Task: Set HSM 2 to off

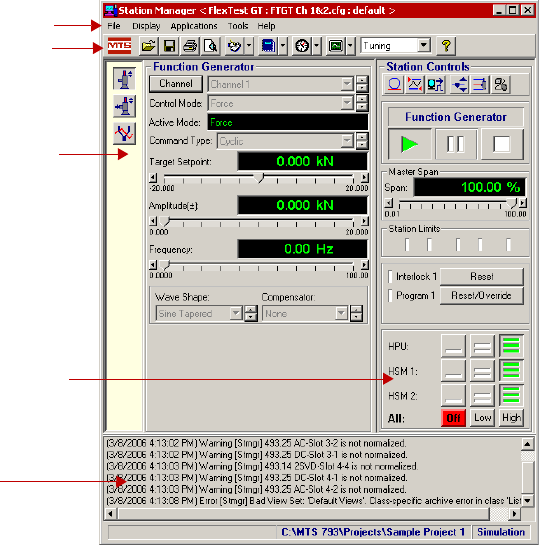Action: click(453, 395)
